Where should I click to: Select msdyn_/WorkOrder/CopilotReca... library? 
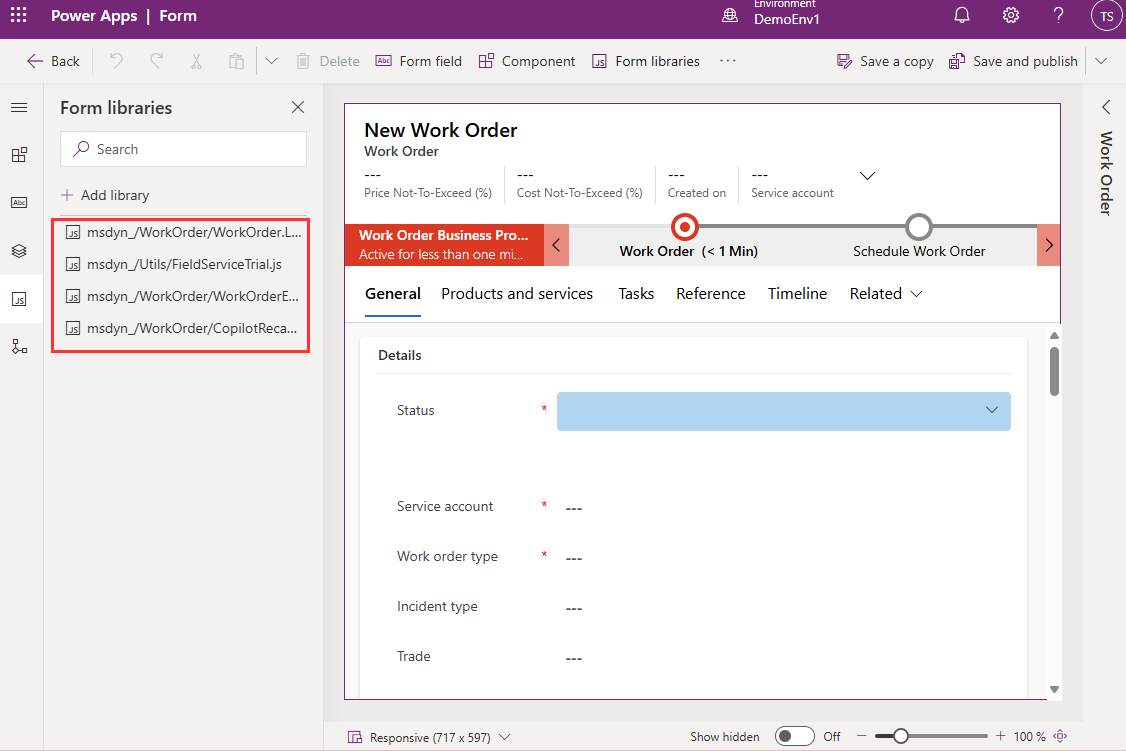(183, 328)
